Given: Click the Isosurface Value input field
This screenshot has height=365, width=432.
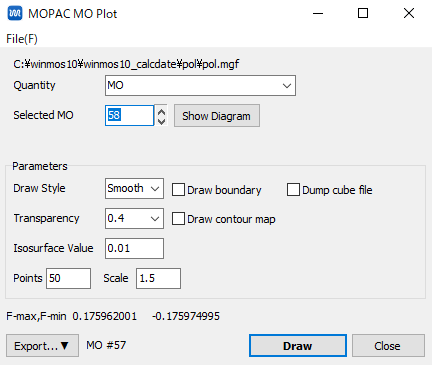Looking at the screenshot, I should click(x=134, y=248).
